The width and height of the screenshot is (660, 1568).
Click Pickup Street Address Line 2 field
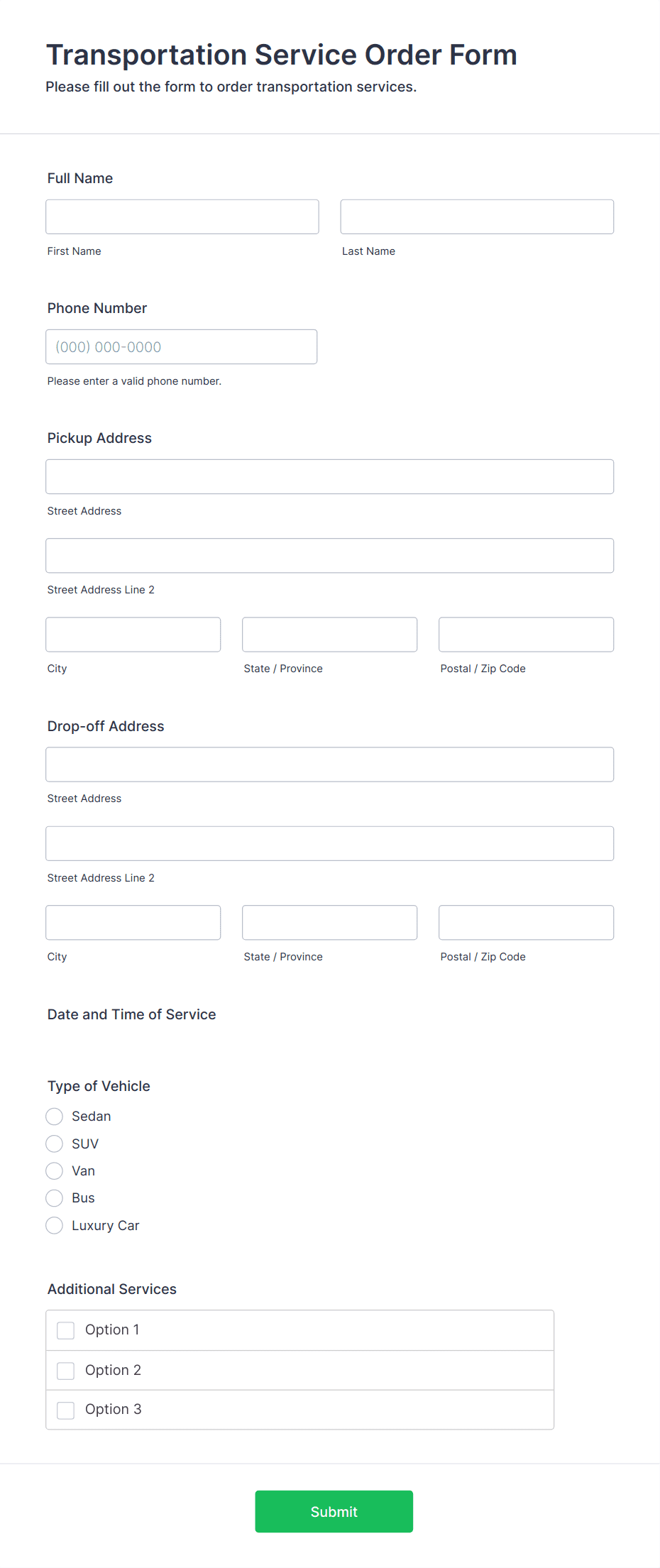click(x=330, y=555)
